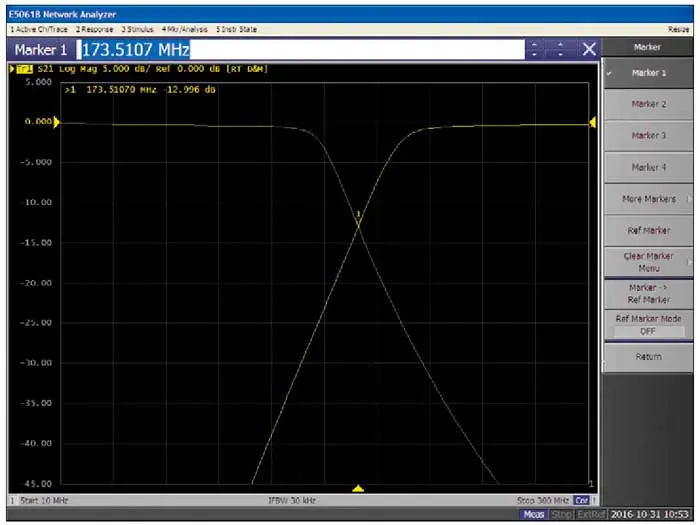Click the marker 1 readout text

pyautogui.click(x=140, y=89)
